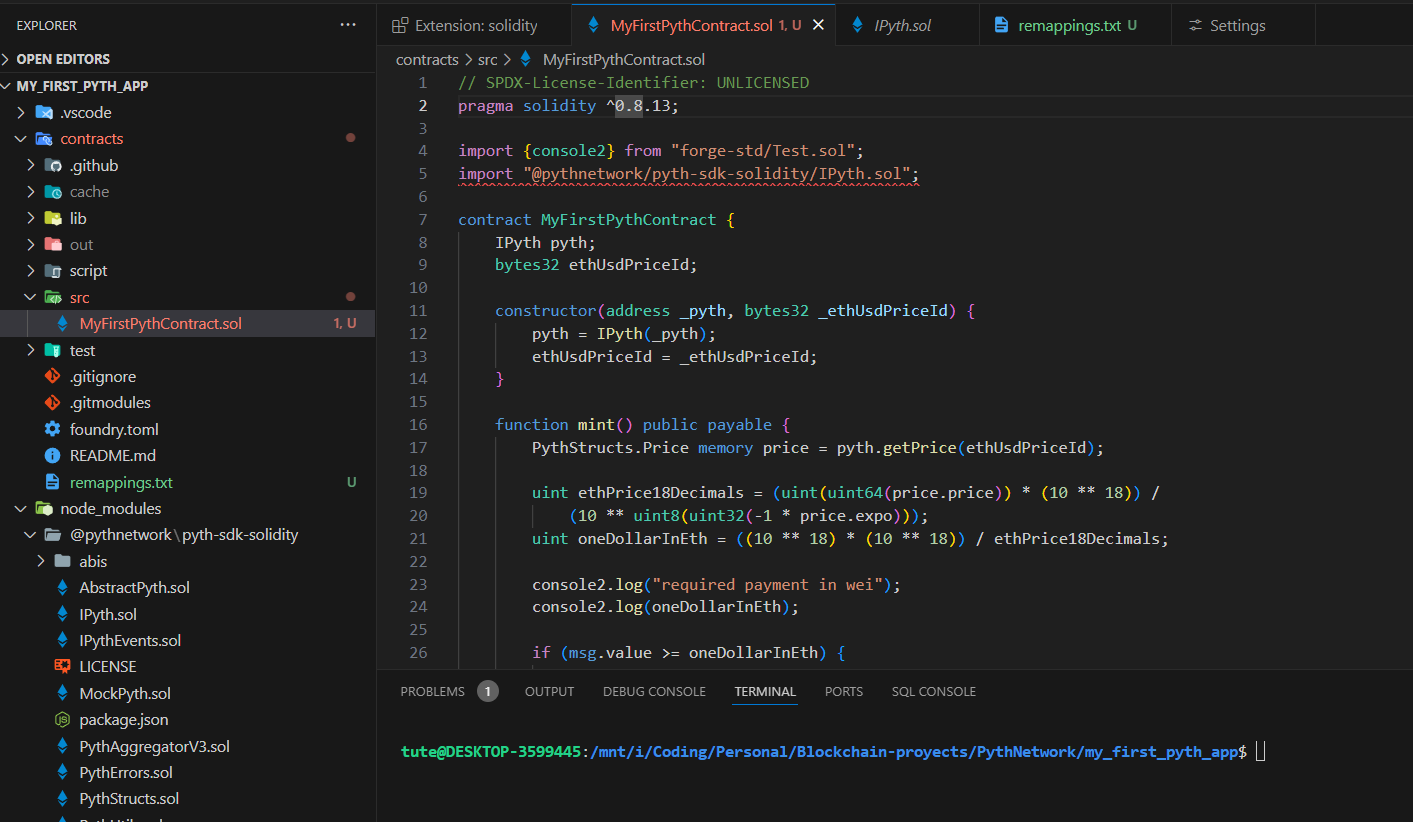Viewport: 1413px width, 822px height.
Task: Click the README.md info icon
Action: [53, 455]
